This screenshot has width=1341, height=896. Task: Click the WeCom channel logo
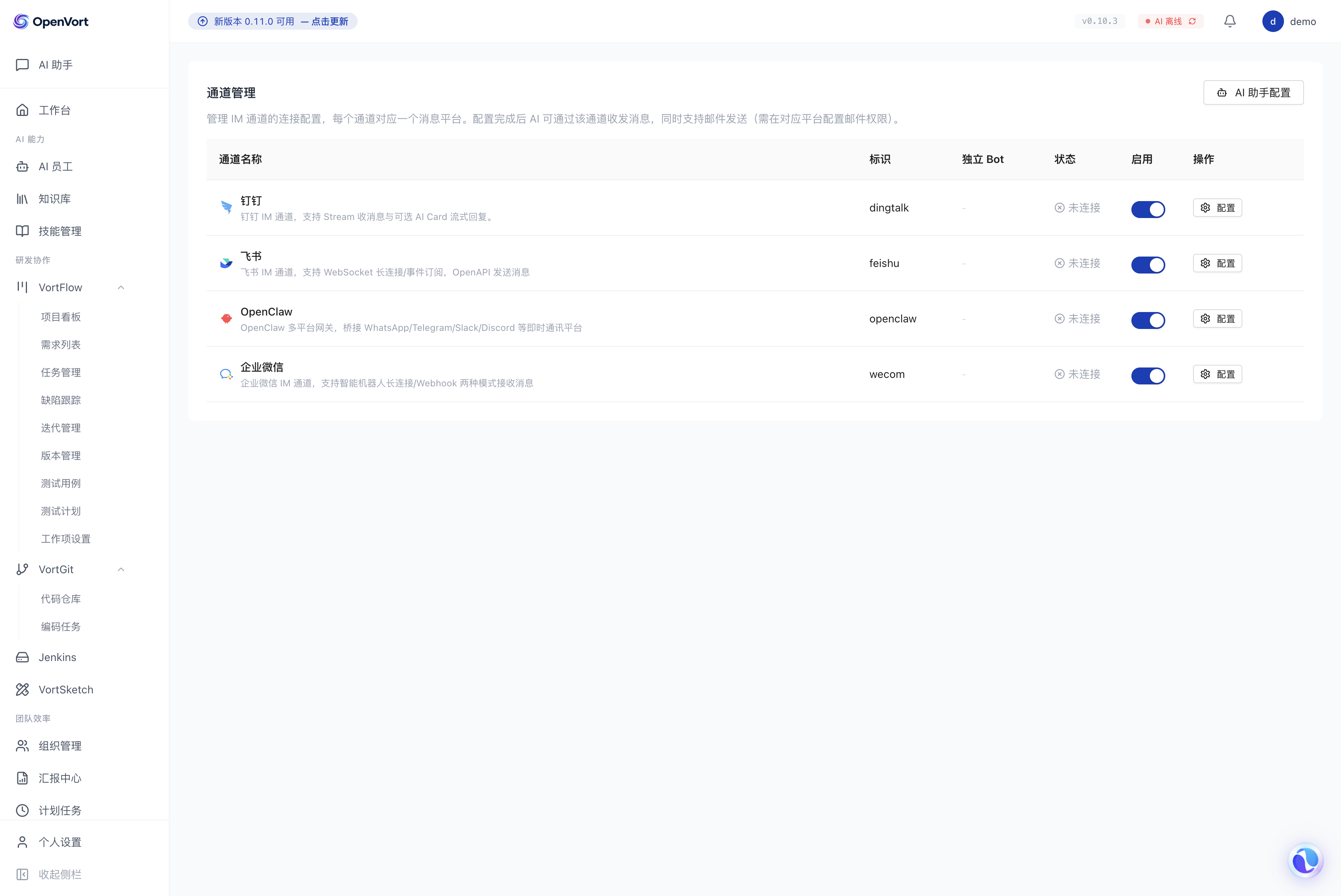pyautogui.click(x=226, y=374)
